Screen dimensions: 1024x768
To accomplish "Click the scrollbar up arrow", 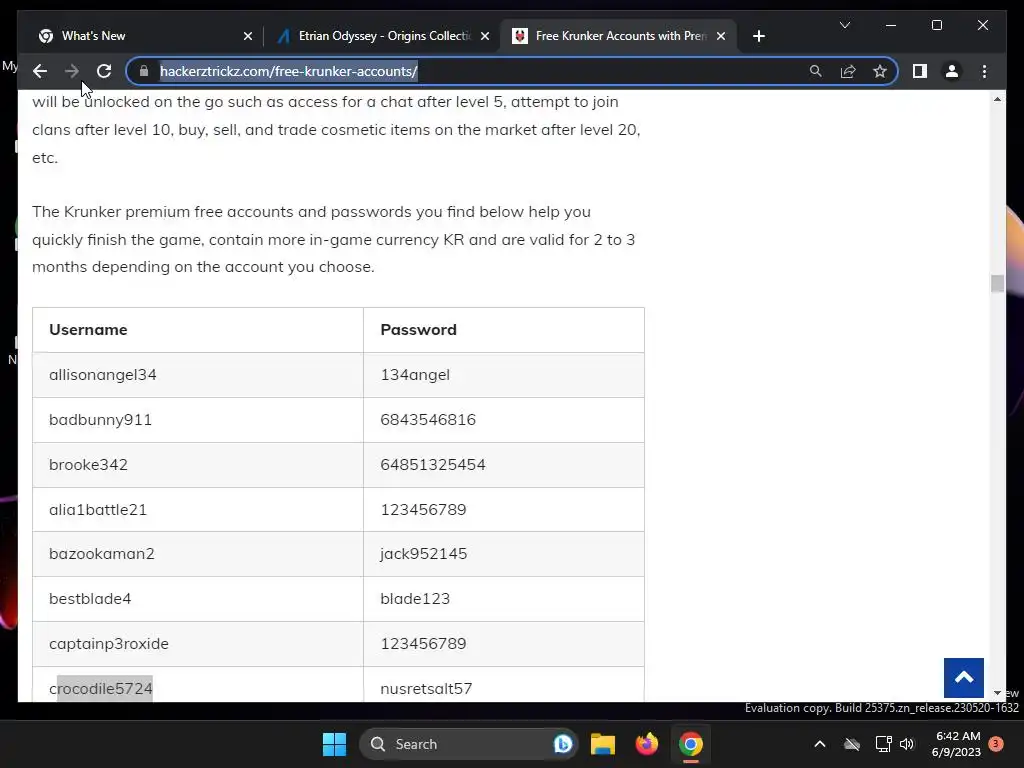I will (x=997, y=99).
